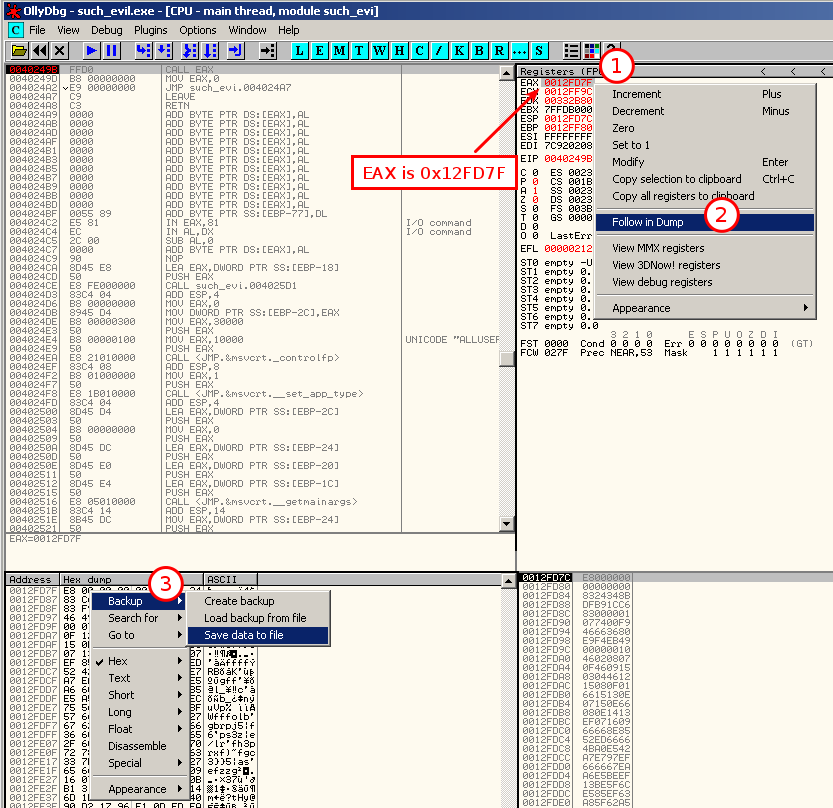Pause the debugged program
The width and height of the screenshot is (833, 808).
[111, 50]
